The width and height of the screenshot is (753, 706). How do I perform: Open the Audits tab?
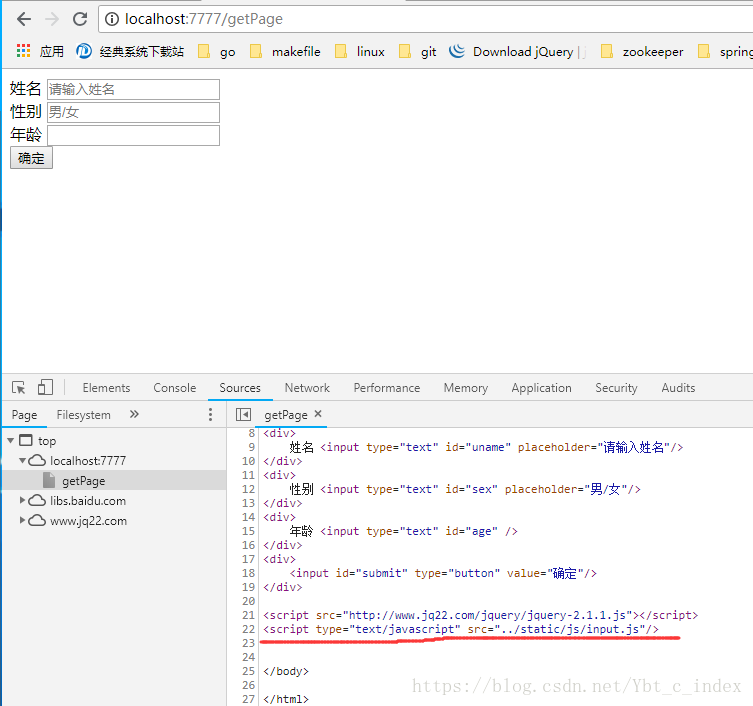coord(678,388)
